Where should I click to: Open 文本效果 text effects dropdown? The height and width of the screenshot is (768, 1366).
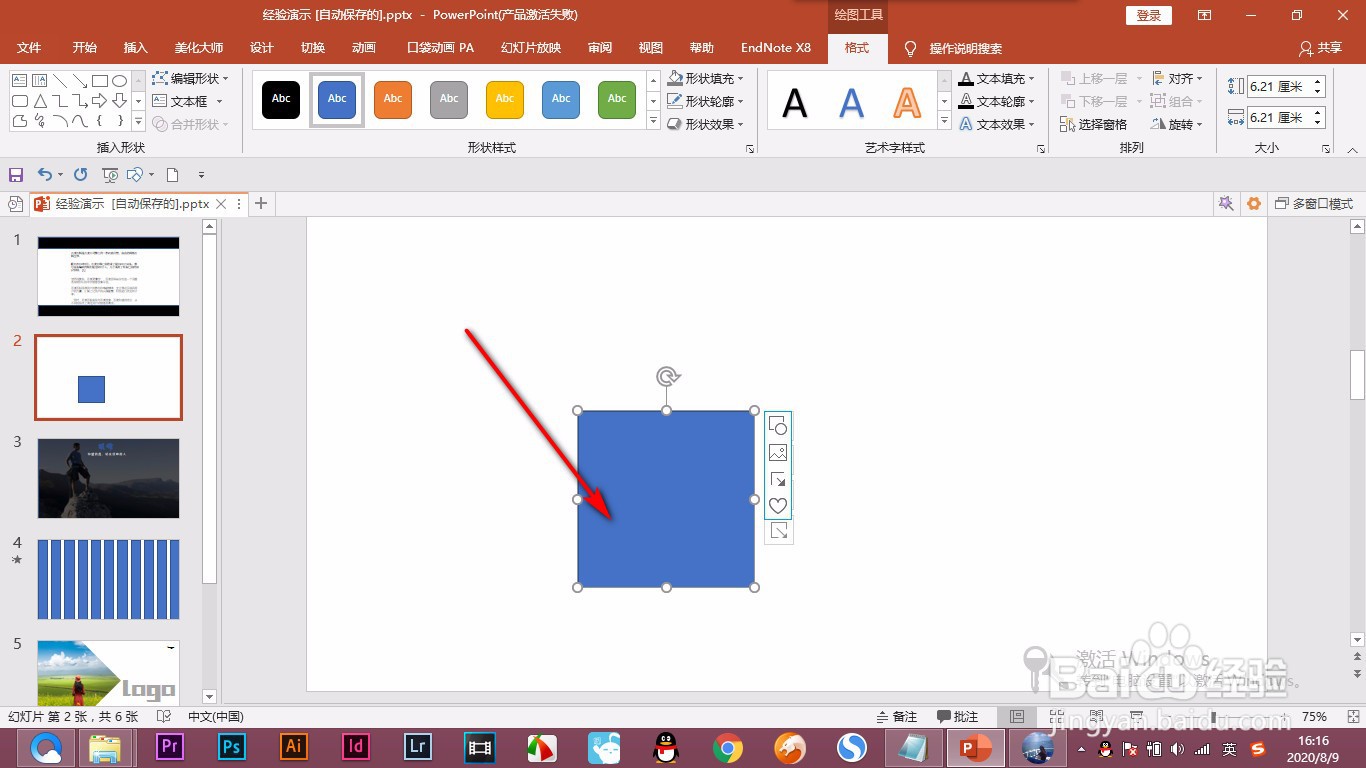click(997, 124)
